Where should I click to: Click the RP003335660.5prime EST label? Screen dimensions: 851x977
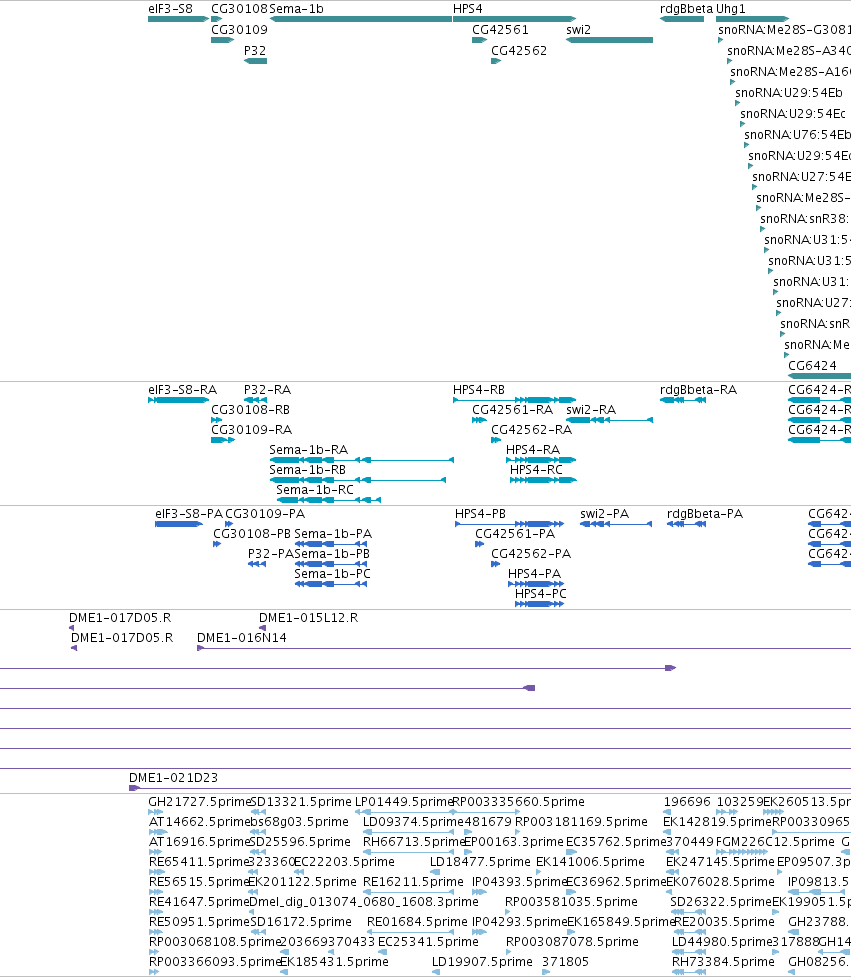coord(518,802)
